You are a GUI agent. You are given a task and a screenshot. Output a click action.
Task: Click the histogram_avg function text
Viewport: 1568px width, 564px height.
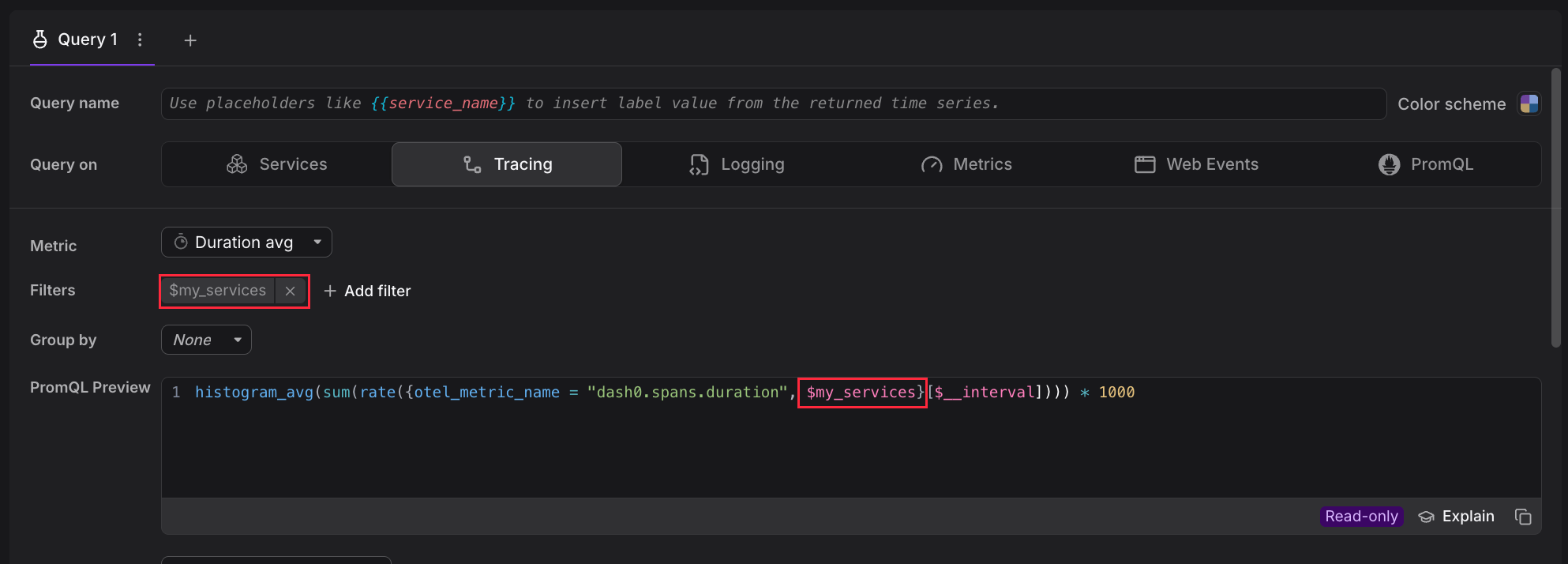pos(254,392)
